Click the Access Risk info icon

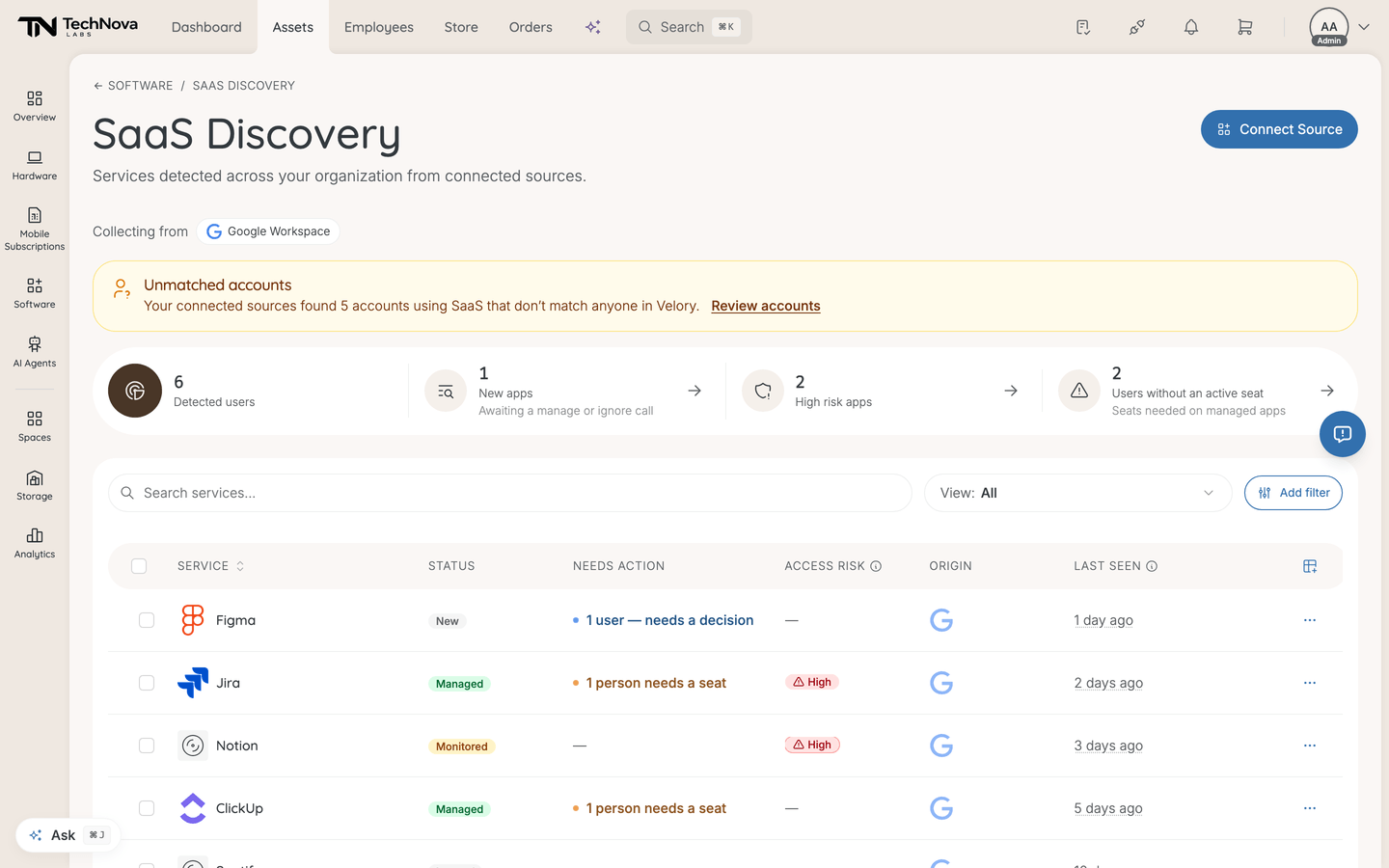click(x=876, y=566)
